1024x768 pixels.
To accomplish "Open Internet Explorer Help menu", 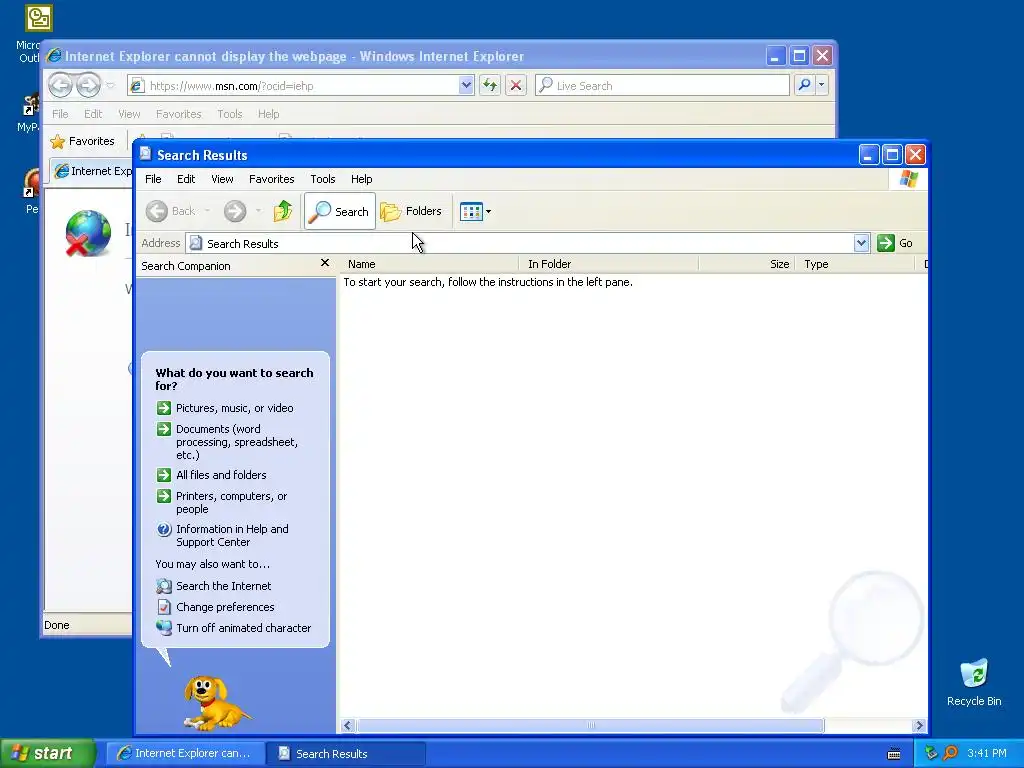I will click(x=268, y=114).
